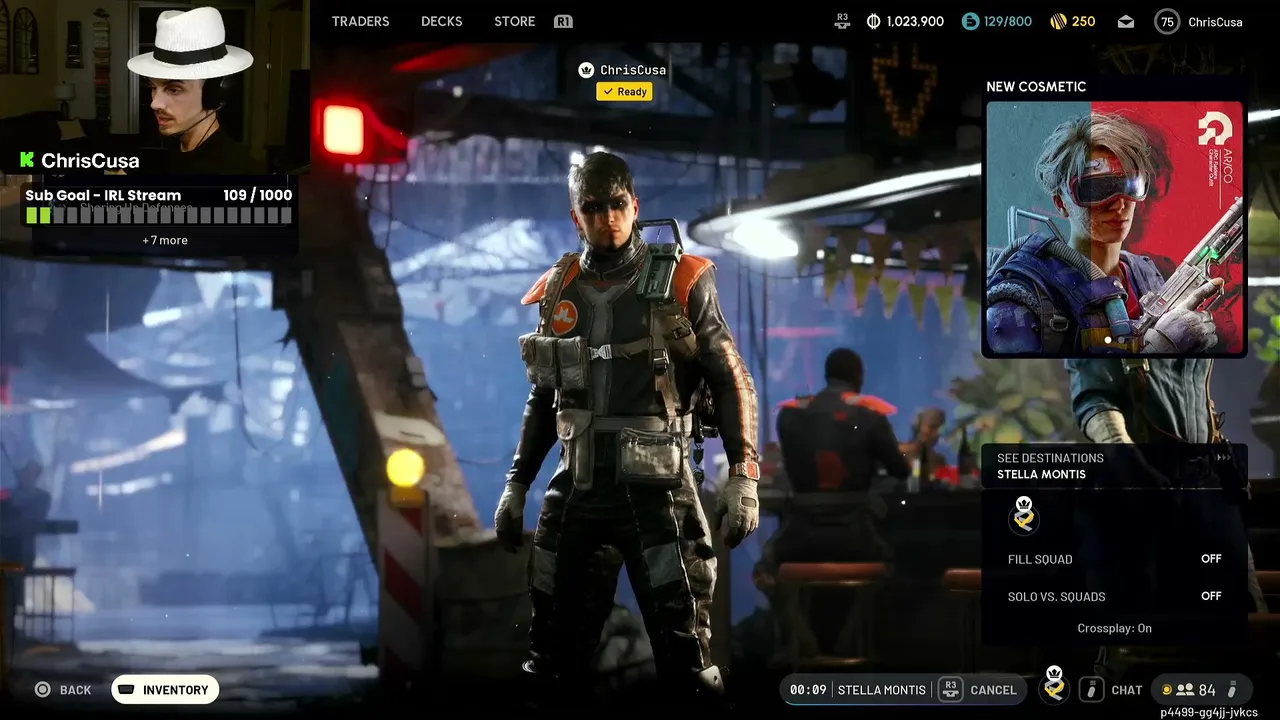Screen dimensions: 1280x720
Task: Open the NEW COSMETIC promo image
Action: coord(1115,229)
